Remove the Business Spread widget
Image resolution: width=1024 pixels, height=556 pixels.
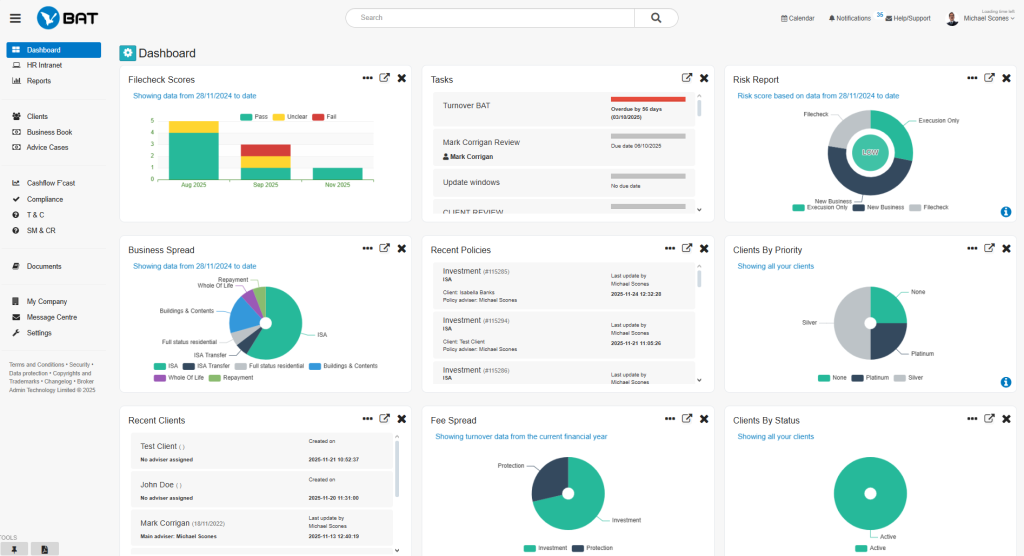pos(402,249)
